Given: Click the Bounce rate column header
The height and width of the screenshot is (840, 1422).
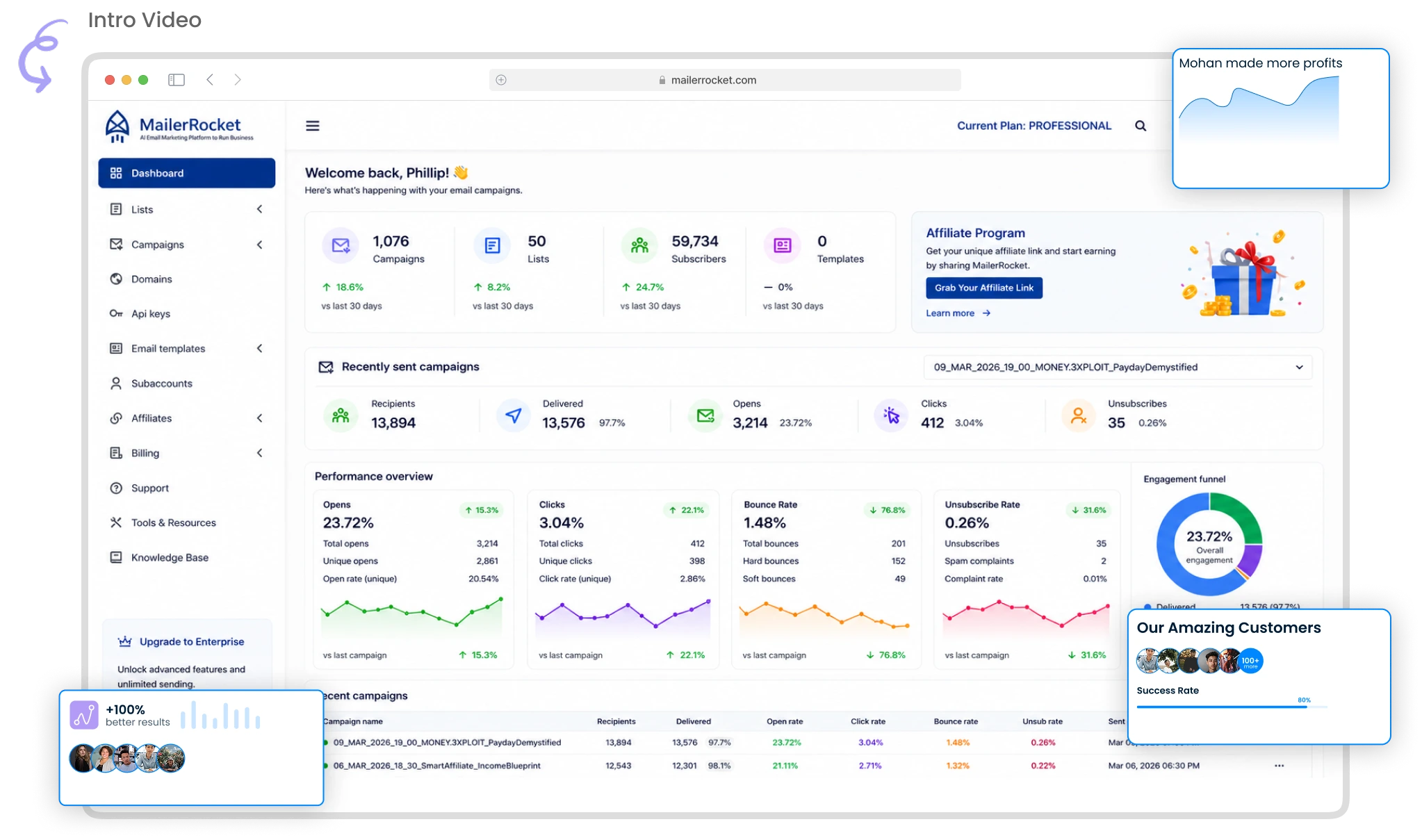Looking at the screenshot, I should click(956, 721).
